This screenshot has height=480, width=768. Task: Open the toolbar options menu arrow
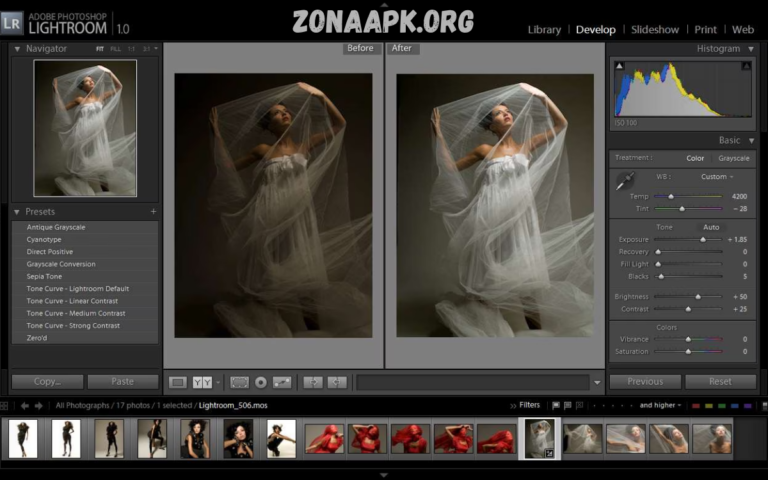tap(597, 383)
